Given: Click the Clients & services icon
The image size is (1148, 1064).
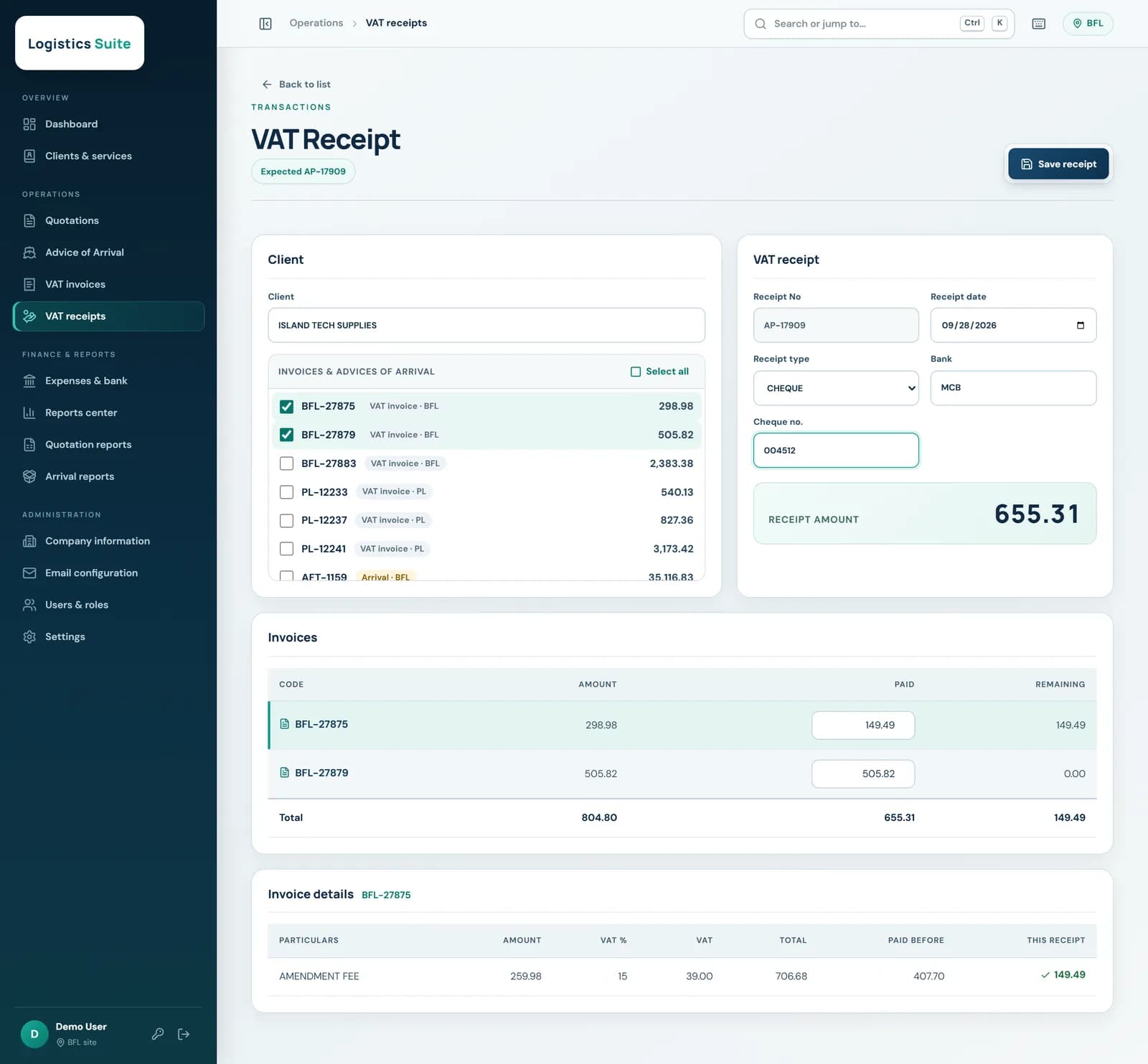Looking at the screenshot, I should tap(29, 156).
